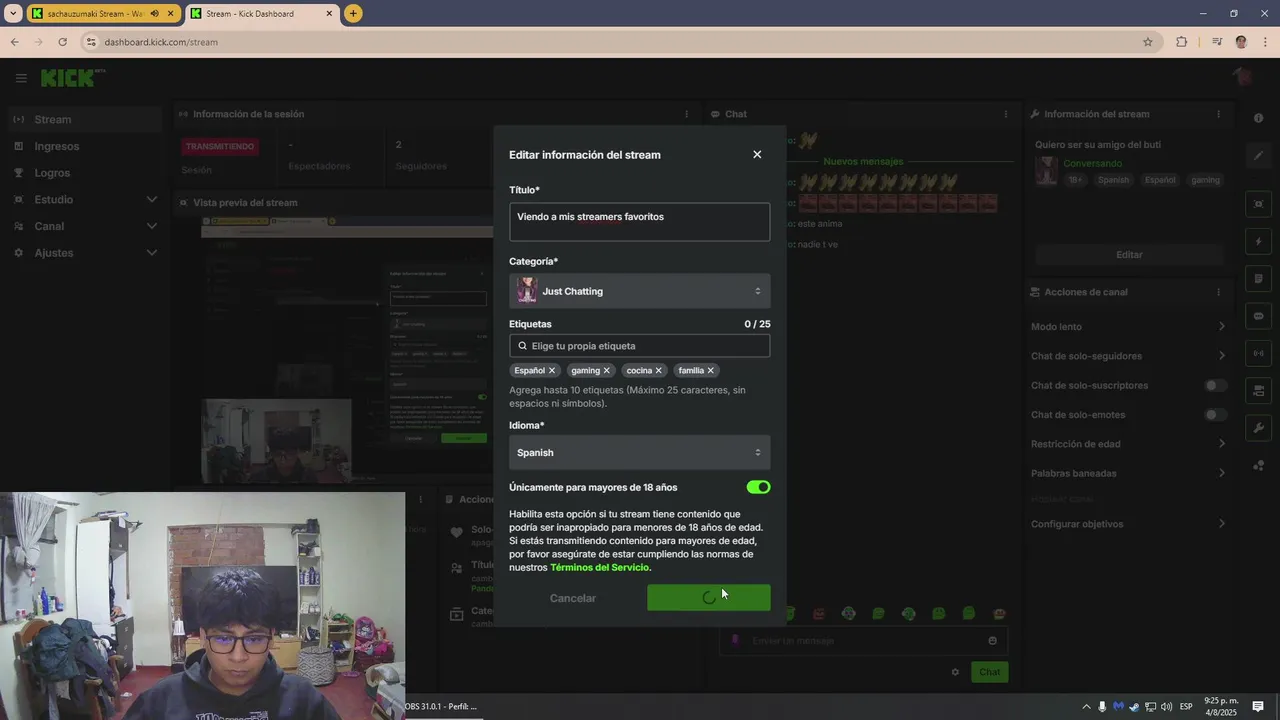Remove the cocina tag

(x=658, y=370)
